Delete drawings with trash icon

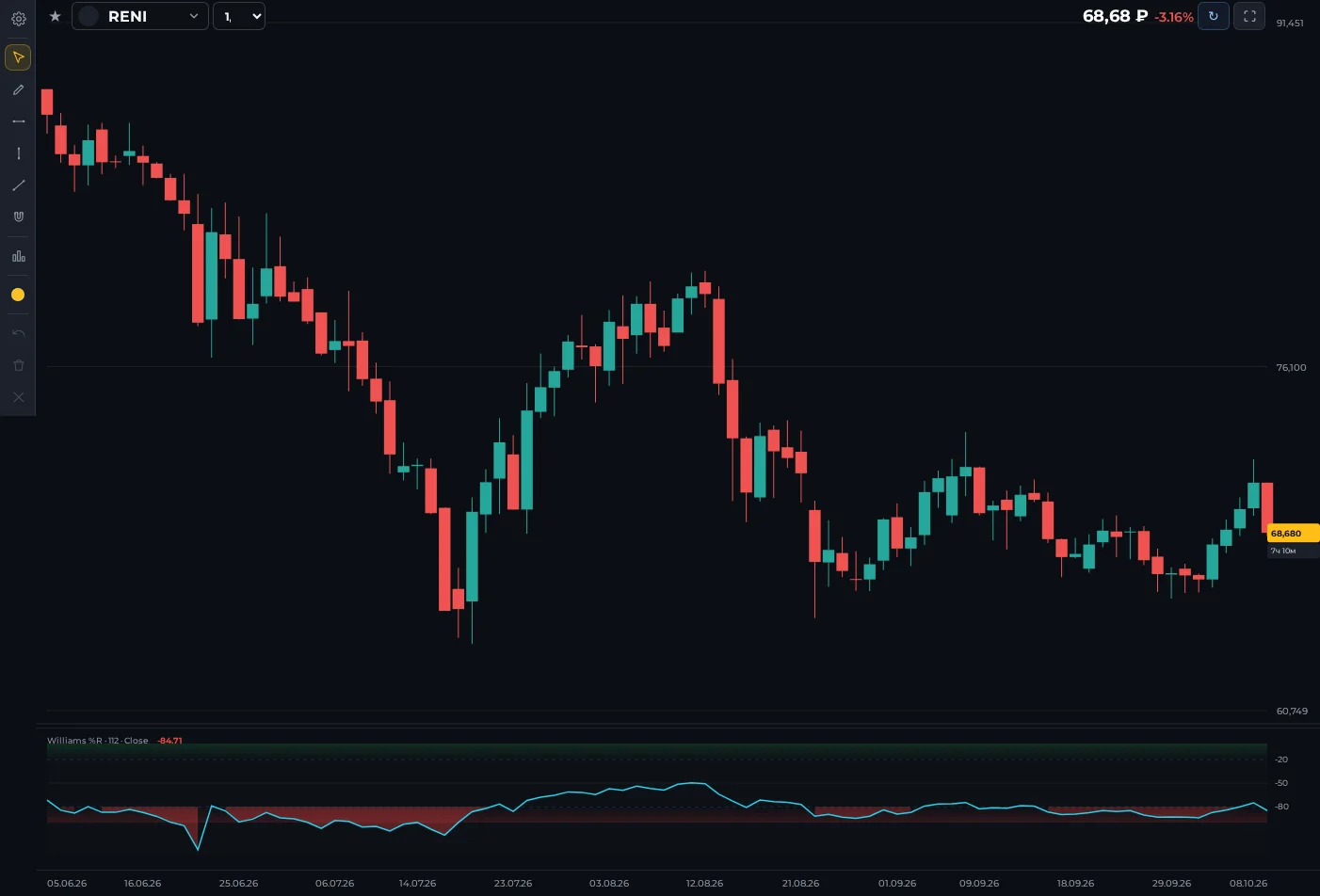pos(18,365)
